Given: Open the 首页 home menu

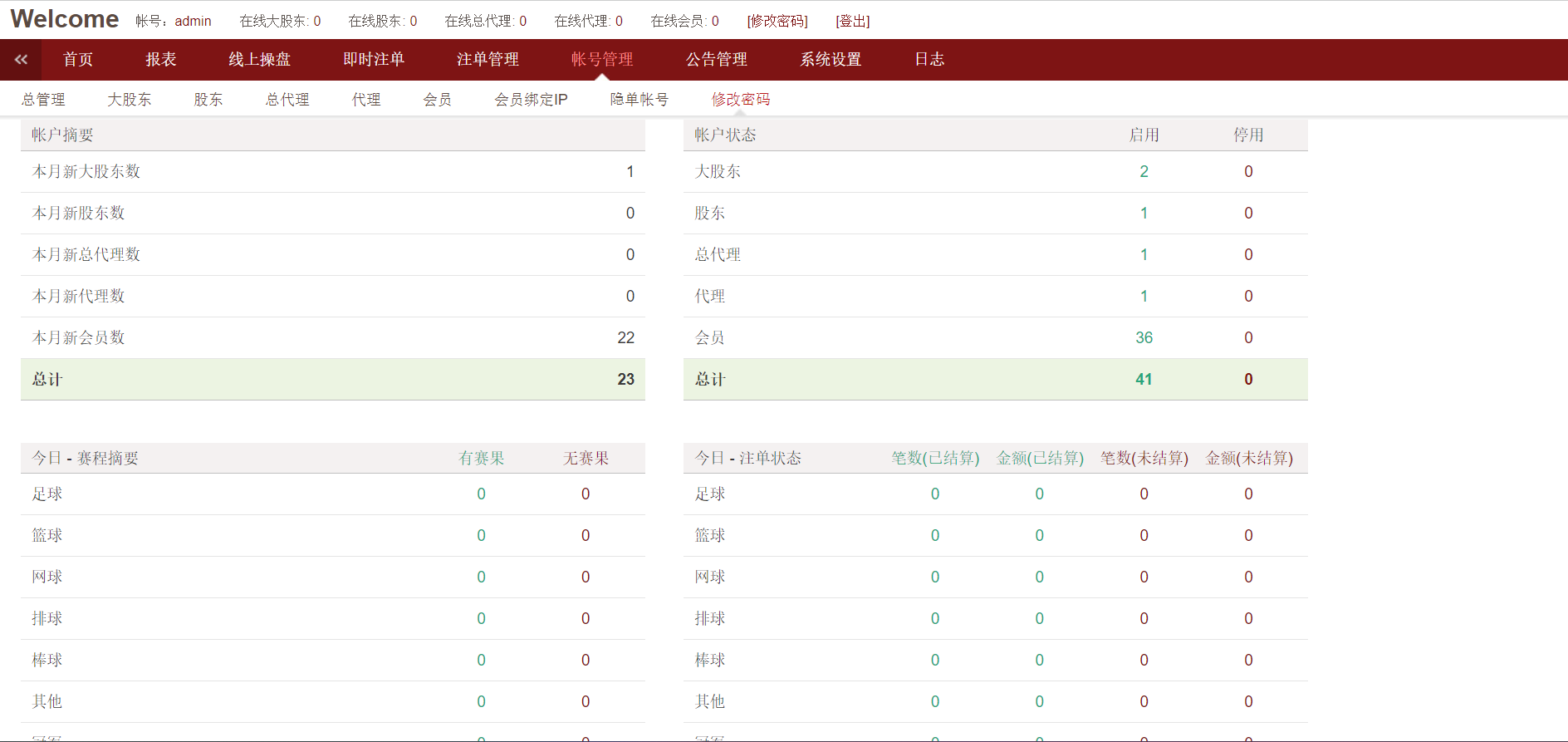Looking at the screenshot, I should (78, 60).
